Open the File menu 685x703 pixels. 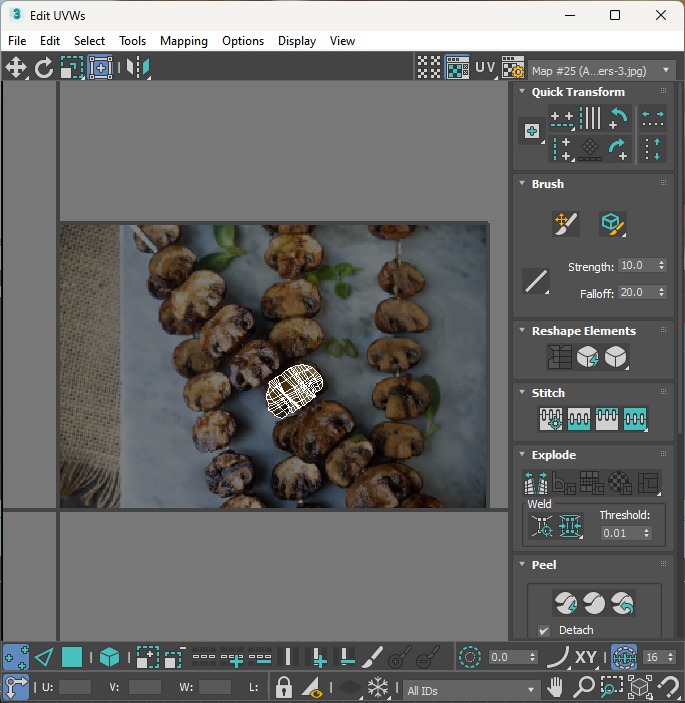[x=17, y=41]
